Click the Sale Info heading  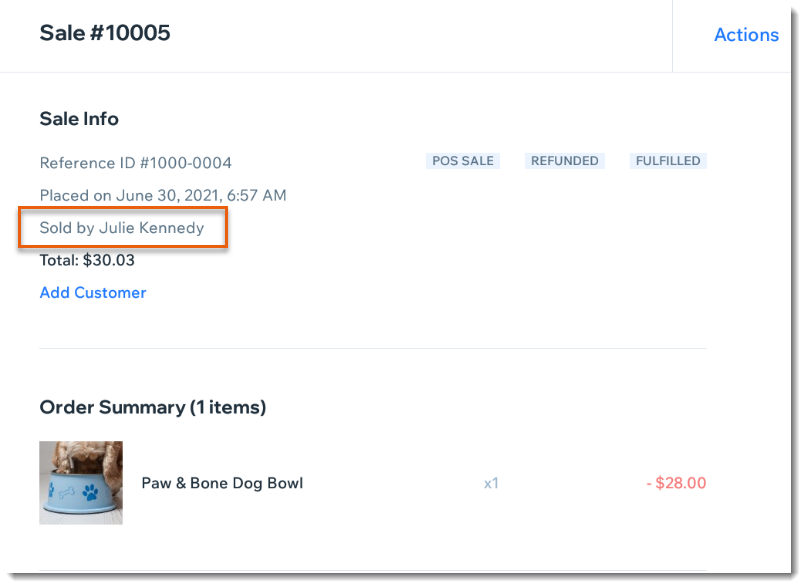click(79, 119)
